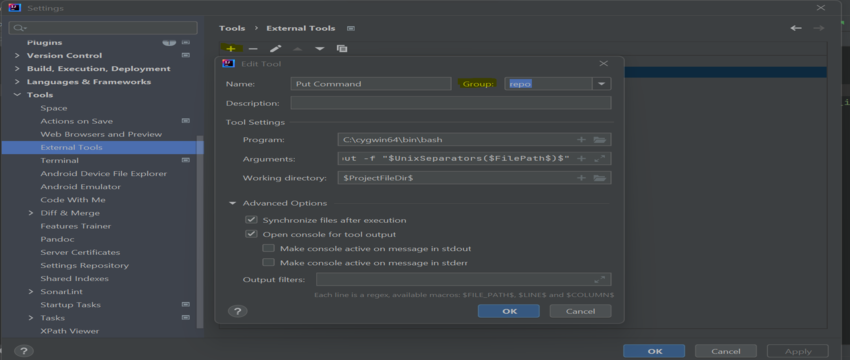The width and height of the screenshot is (850, 360).
Task: Uncheck Open console for tool output
Action: [x=251, y=234]
